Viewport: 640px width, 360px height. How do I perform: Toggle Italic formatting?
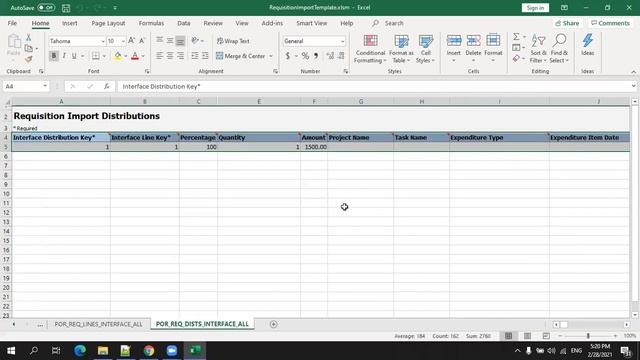coord(64,56)
